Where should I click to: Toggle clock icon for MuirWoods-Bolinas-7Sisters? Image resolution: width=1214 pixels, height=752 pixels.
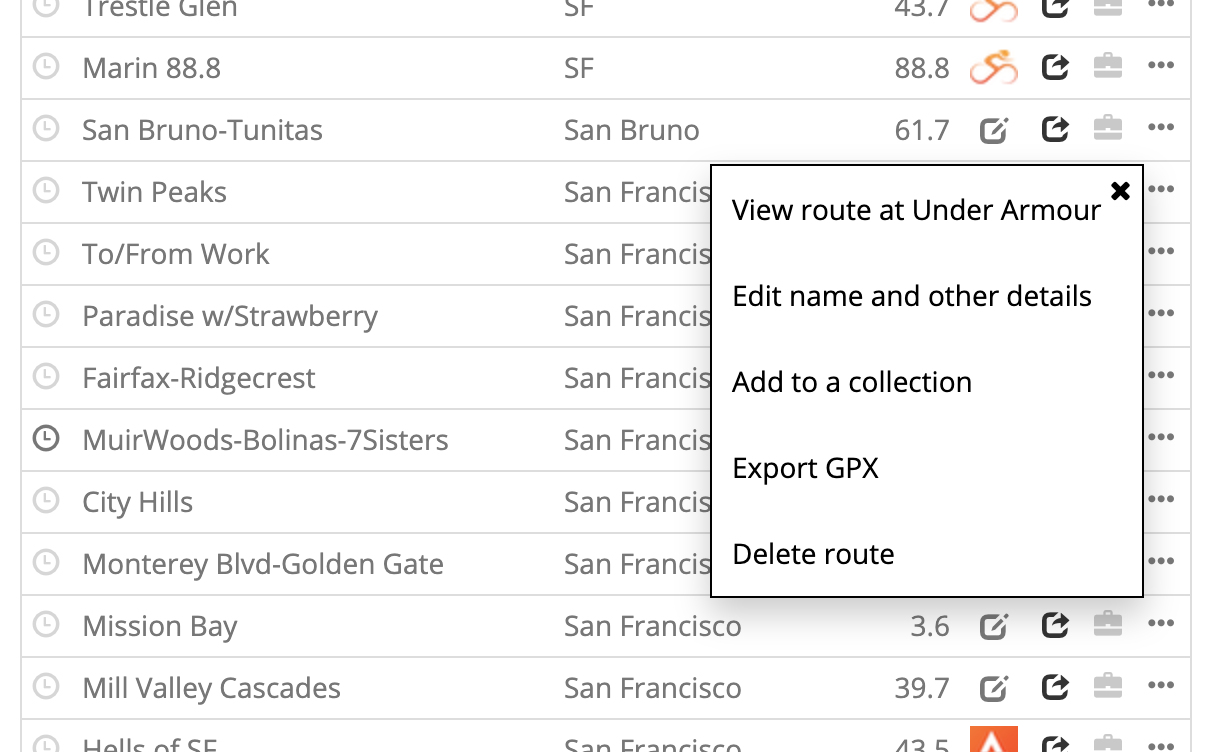coord(46,438)
